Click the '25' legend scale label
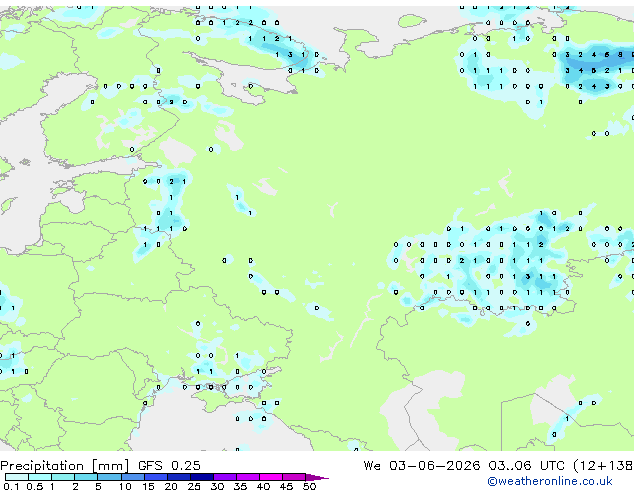The image size is (634, 490). pyautogui.click(x=194, y=486)
